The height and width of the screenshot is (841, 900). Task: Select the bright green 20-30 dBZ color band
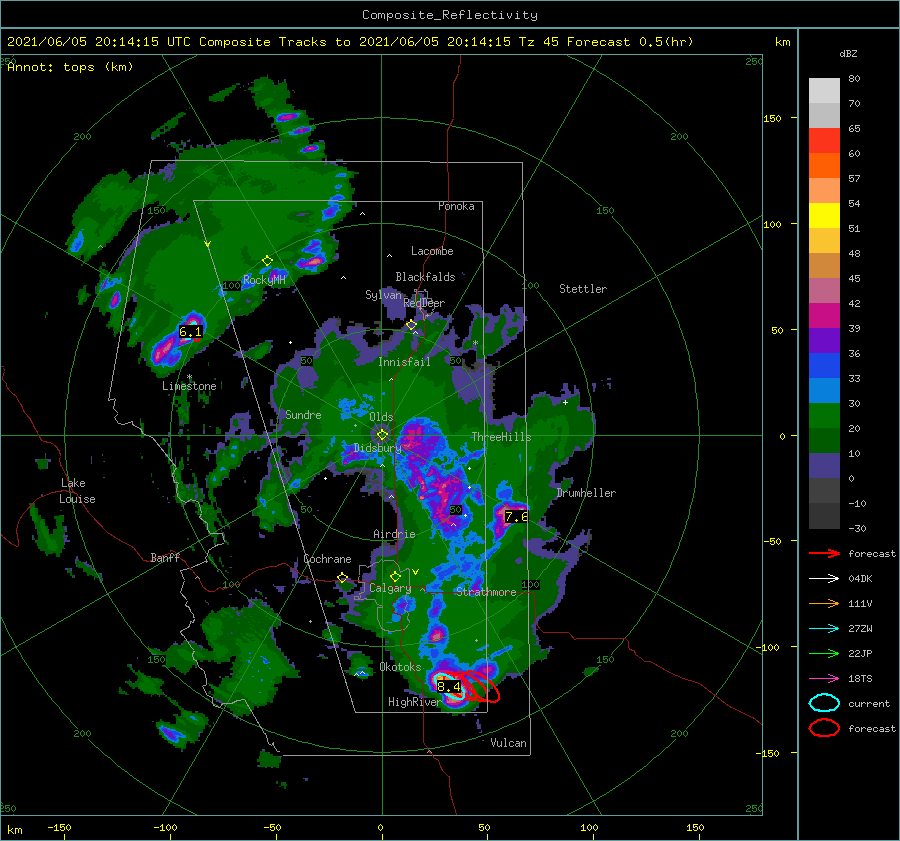824,415
